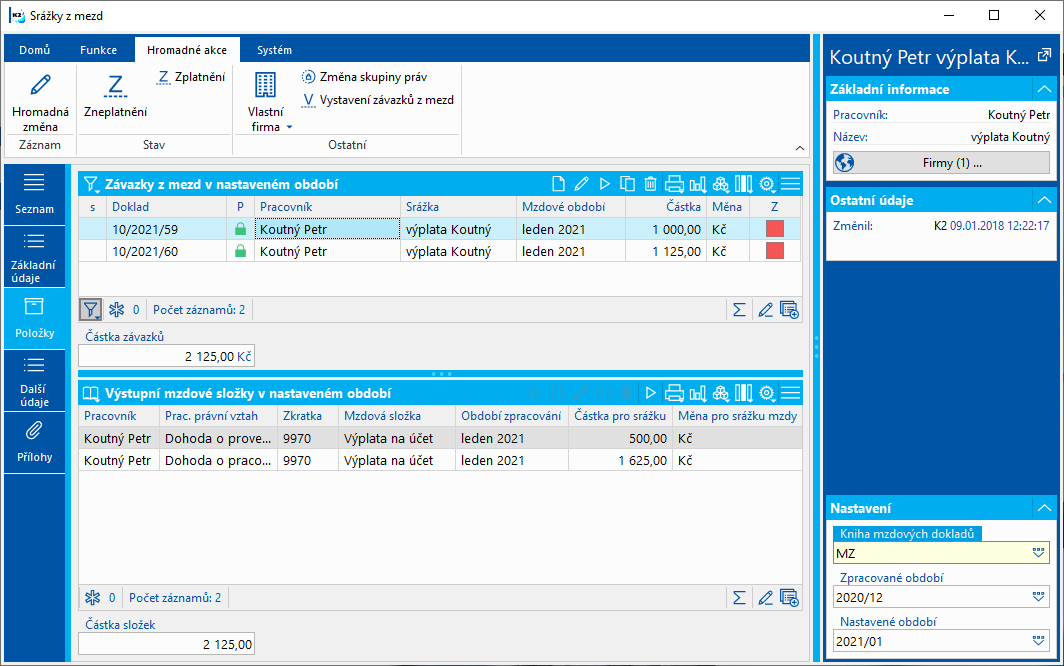Click the chart icon in Závazky toolbar
This screenshot has width=1064, height=666.
[698, 184]
